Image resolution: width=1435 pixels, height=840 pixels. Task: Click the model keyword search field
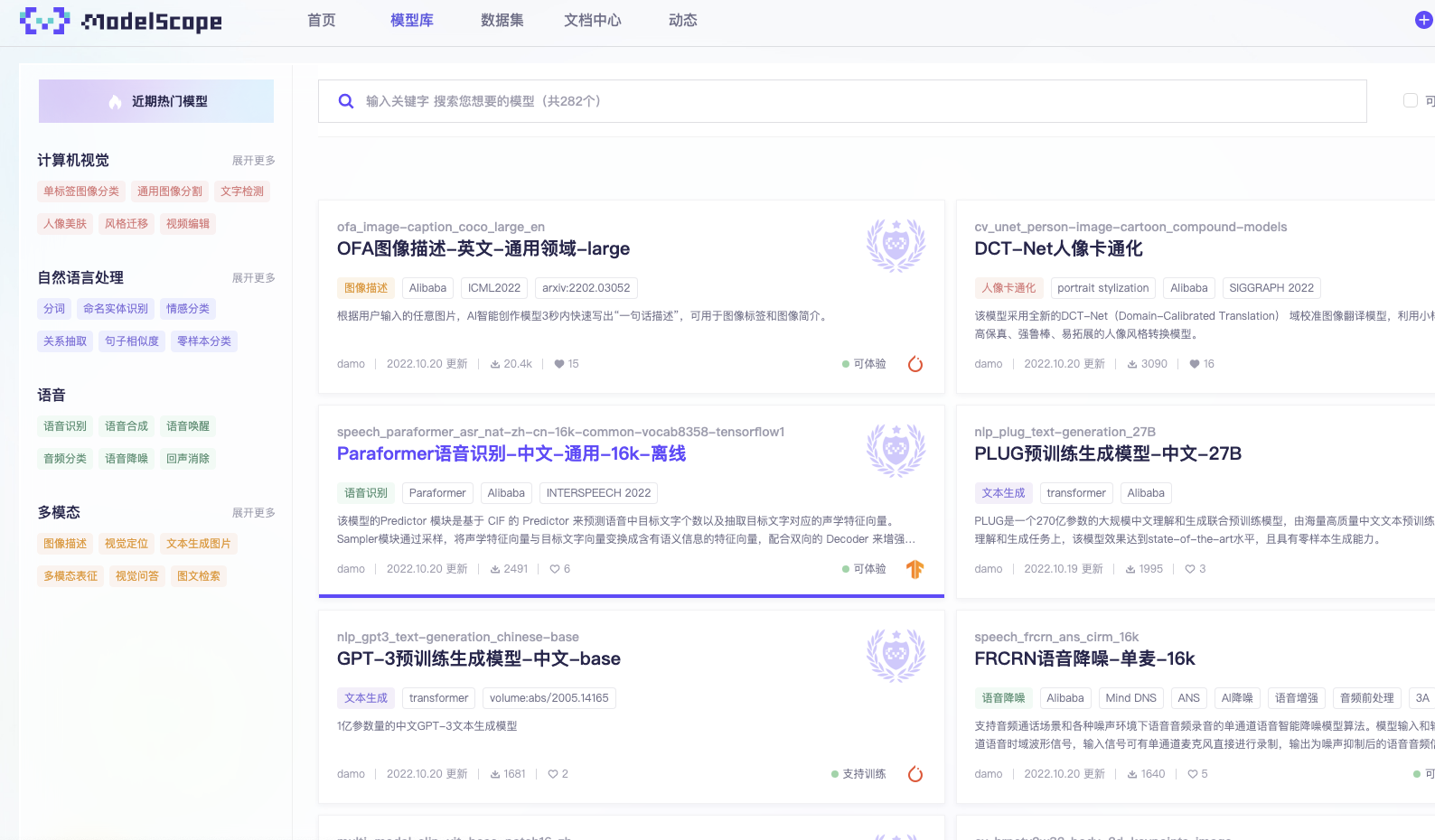tap(842, 101)
